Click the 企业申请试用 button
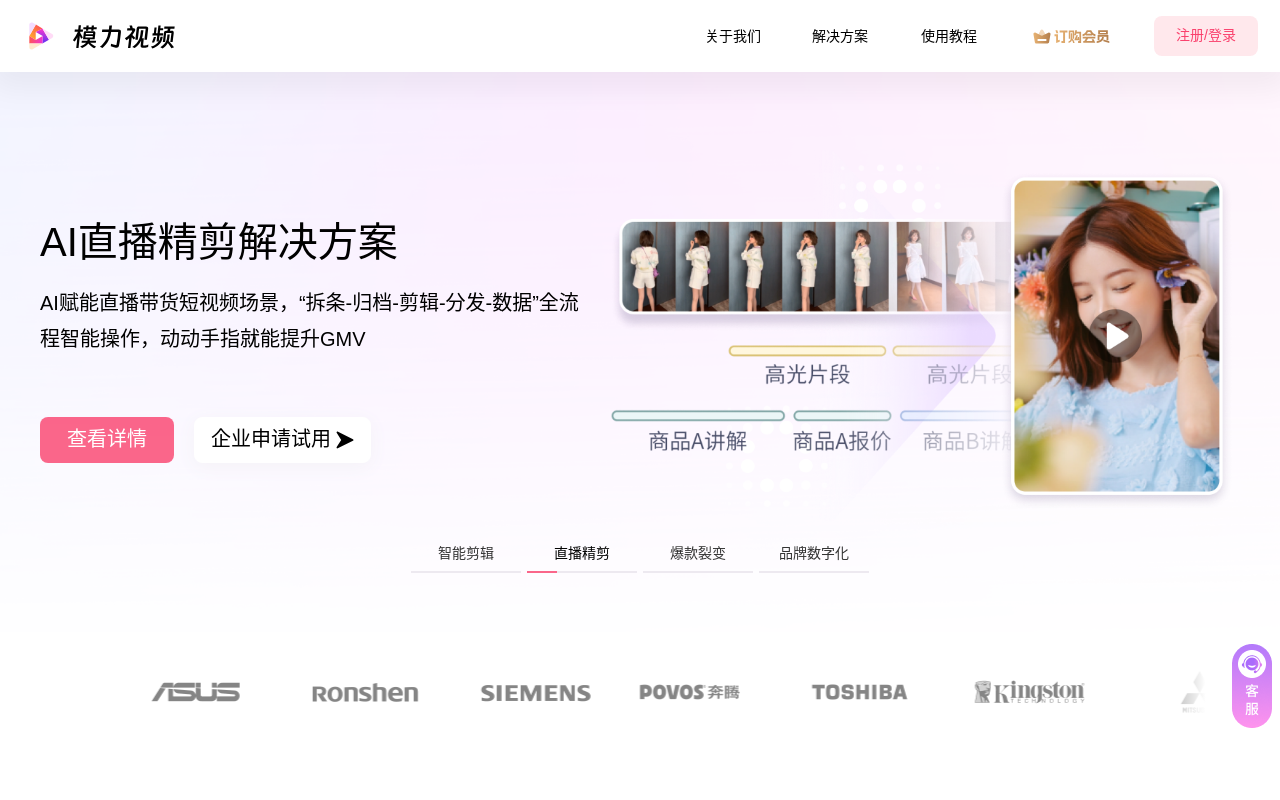Image resolution: width=1280 pixels, height=800 pixels. (282, 440)
